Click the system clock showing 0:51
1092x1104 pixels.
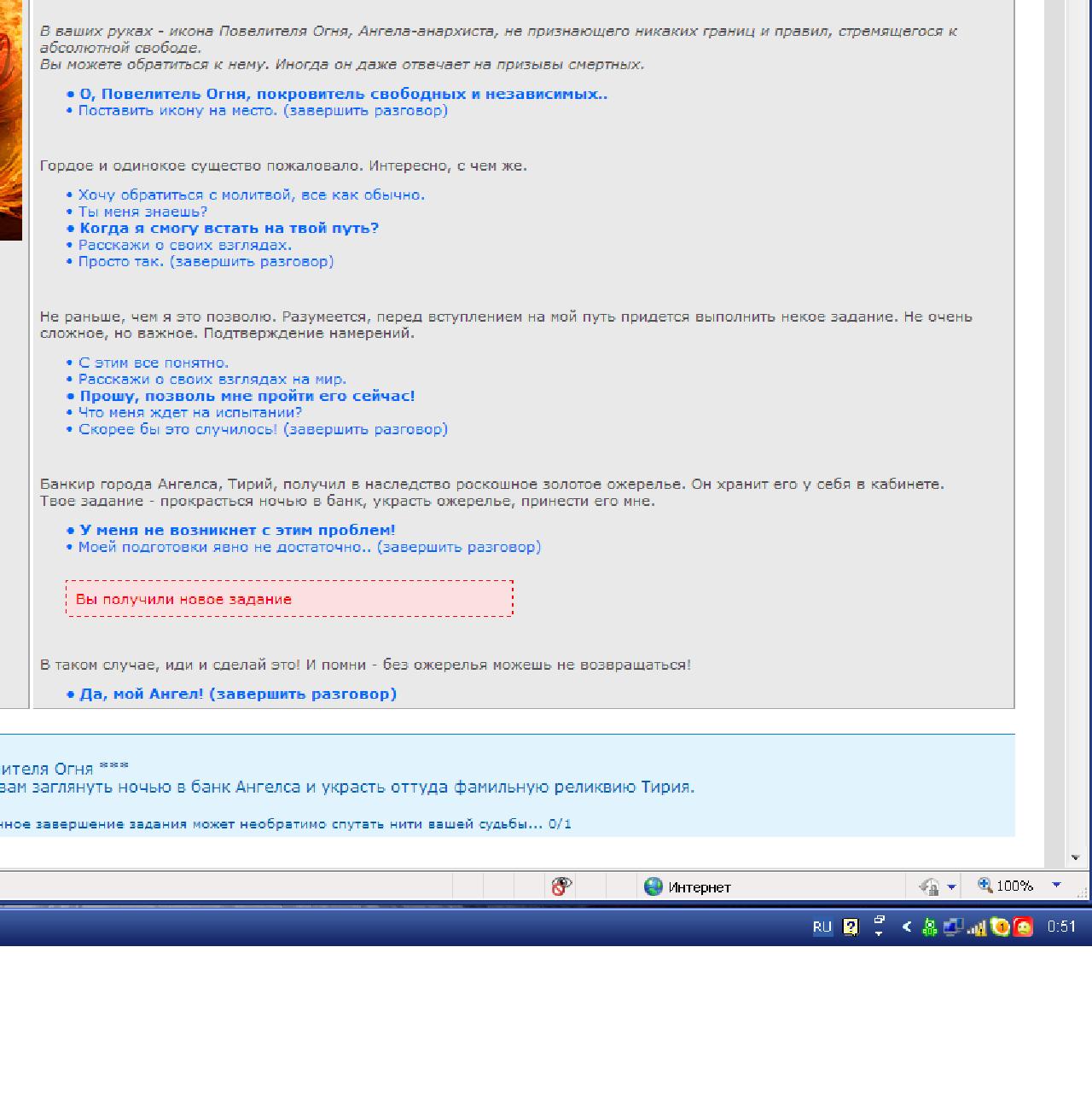point(1061,927)
